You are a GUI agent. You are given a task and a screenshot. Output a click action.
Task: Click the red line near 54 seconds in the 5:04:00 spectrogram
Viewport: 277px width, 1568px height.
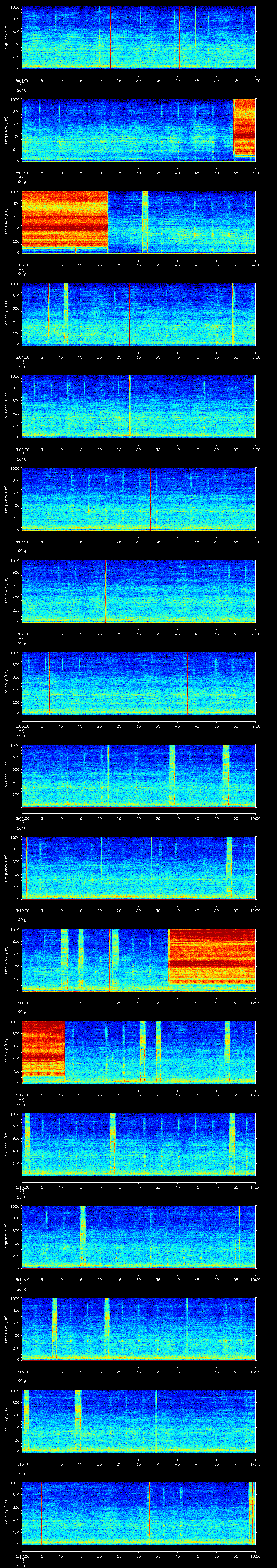pyautogui.click(x=233, y=314)
